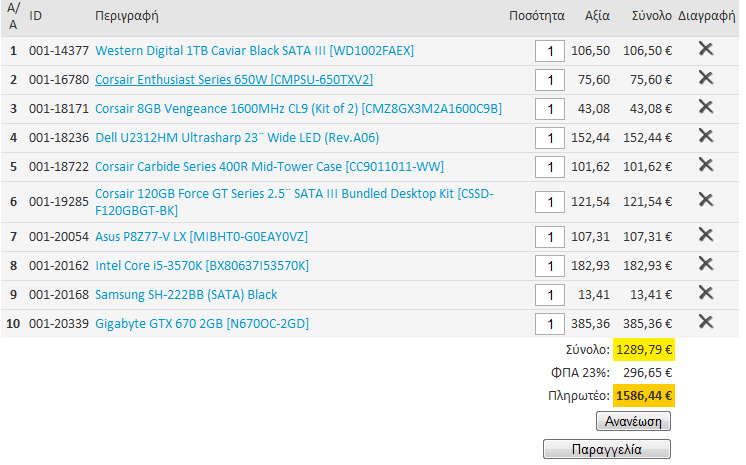This screenshot has height=465, width=746.
Task: Edit quantity field for Corsair Vengeance row
Action: coord(550,109)
